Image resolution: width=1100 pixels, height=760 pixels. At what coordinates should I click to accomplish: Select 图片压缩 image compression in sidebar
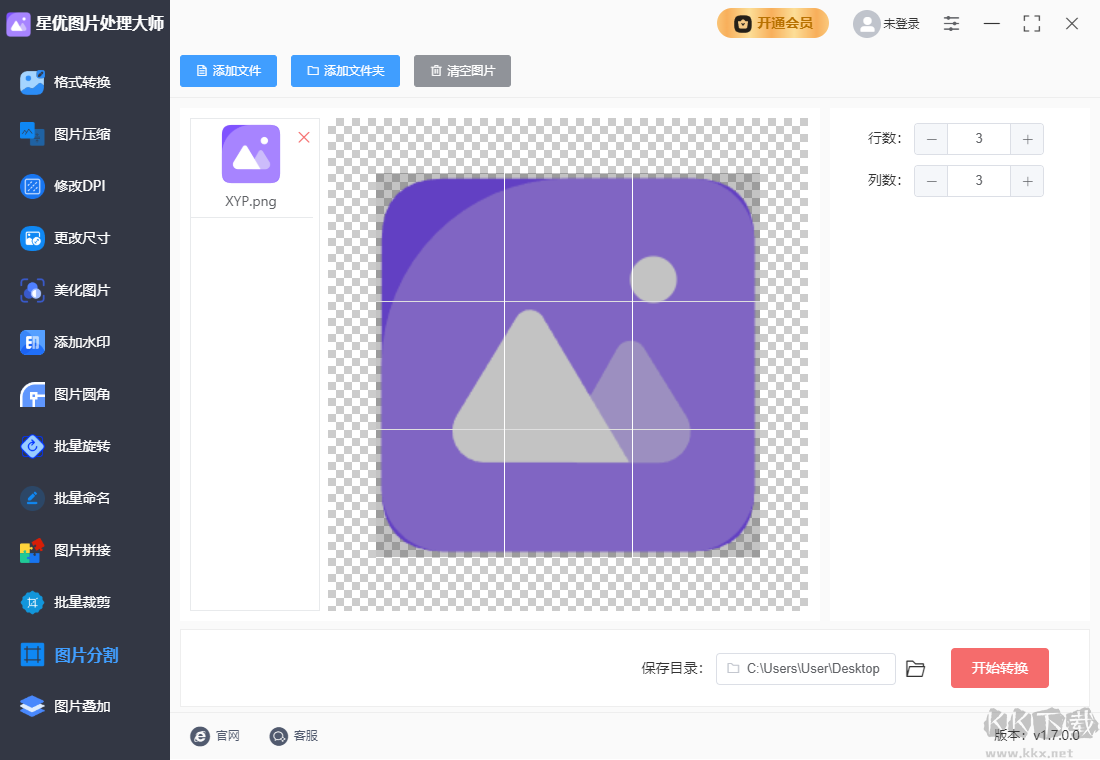coord(65,134)
